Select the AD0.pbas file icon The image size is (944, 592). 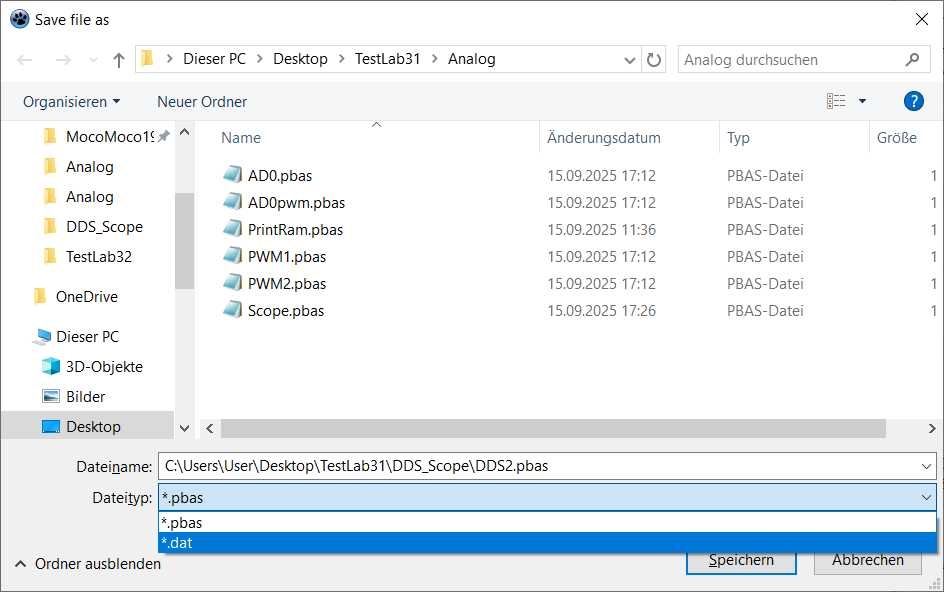pyautogui.click(x=232, y=175)
